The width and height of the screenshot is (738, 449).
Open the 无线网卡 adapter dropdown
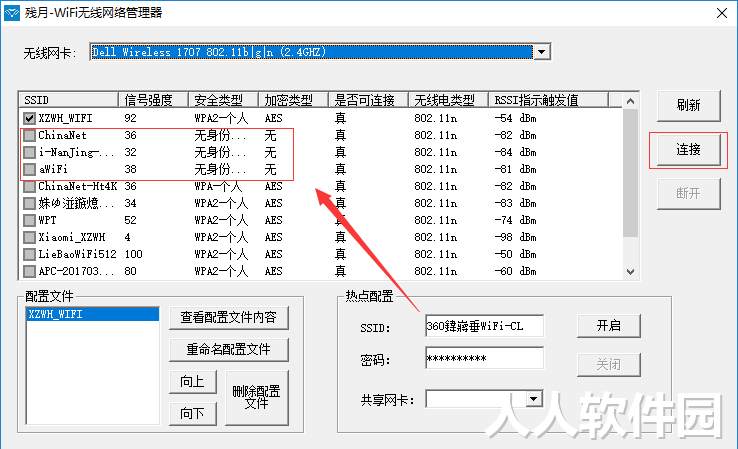pos(542,52)
